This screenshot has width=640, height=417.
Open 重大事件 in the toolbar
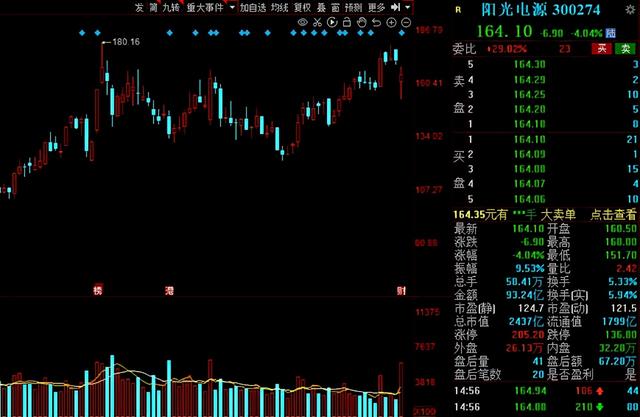[x=205, y=7]
